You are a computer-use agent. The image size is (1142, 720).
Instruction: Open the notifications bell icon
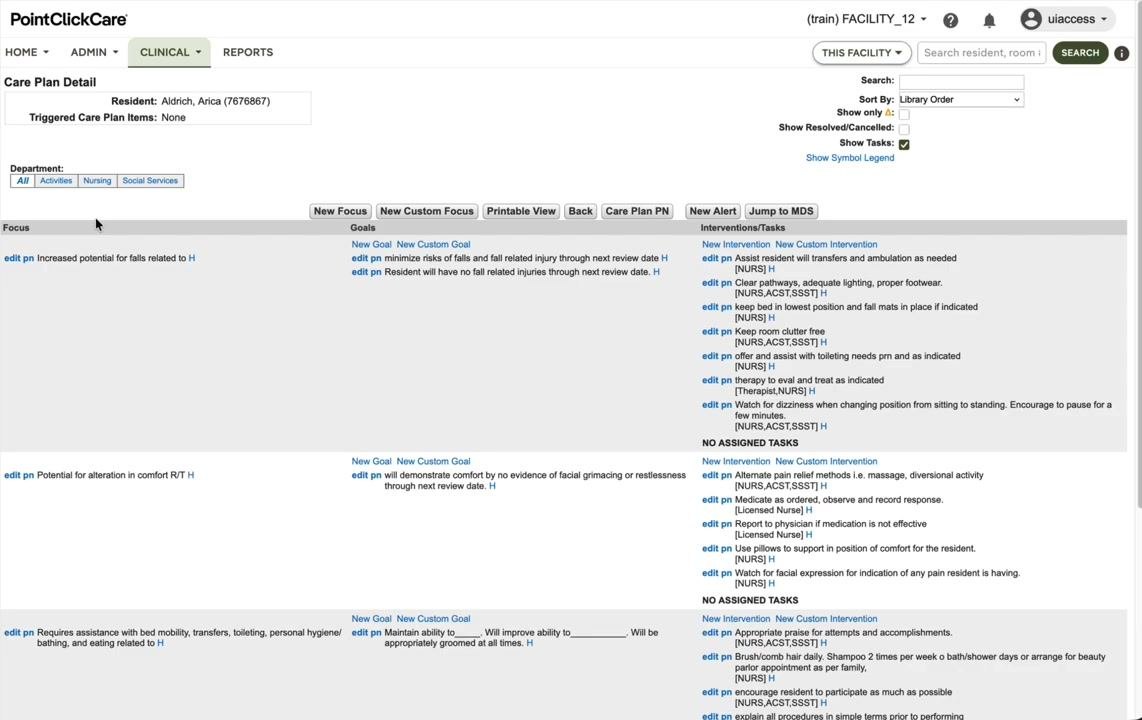(x=989, y=20)
